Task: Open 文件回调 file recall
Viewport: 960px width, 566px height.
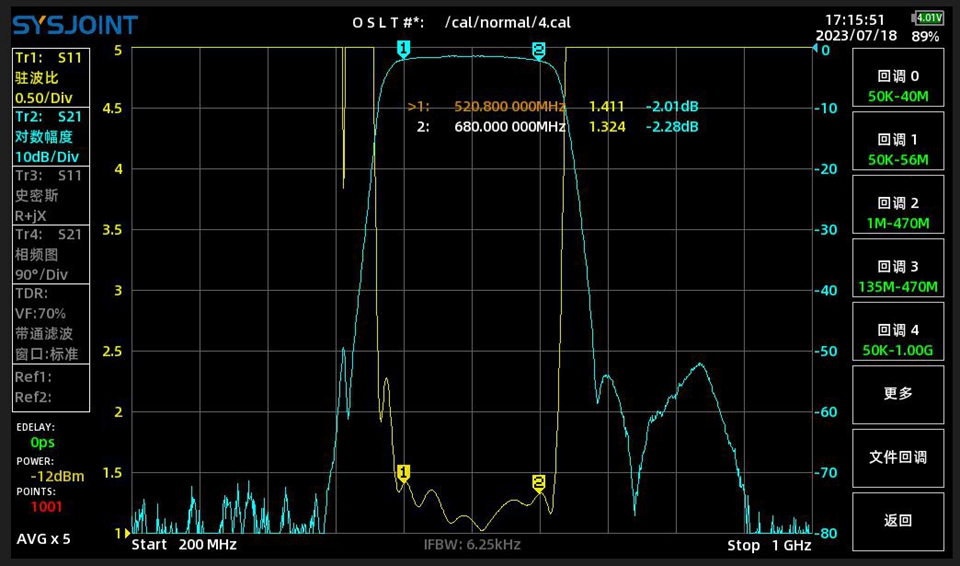Action: click(898, 457)
